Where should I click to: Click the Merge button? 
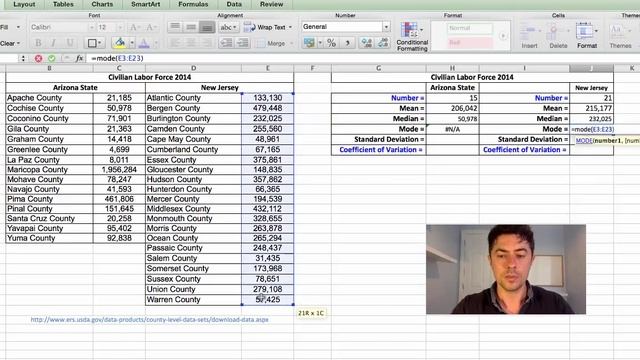[271, 43]
